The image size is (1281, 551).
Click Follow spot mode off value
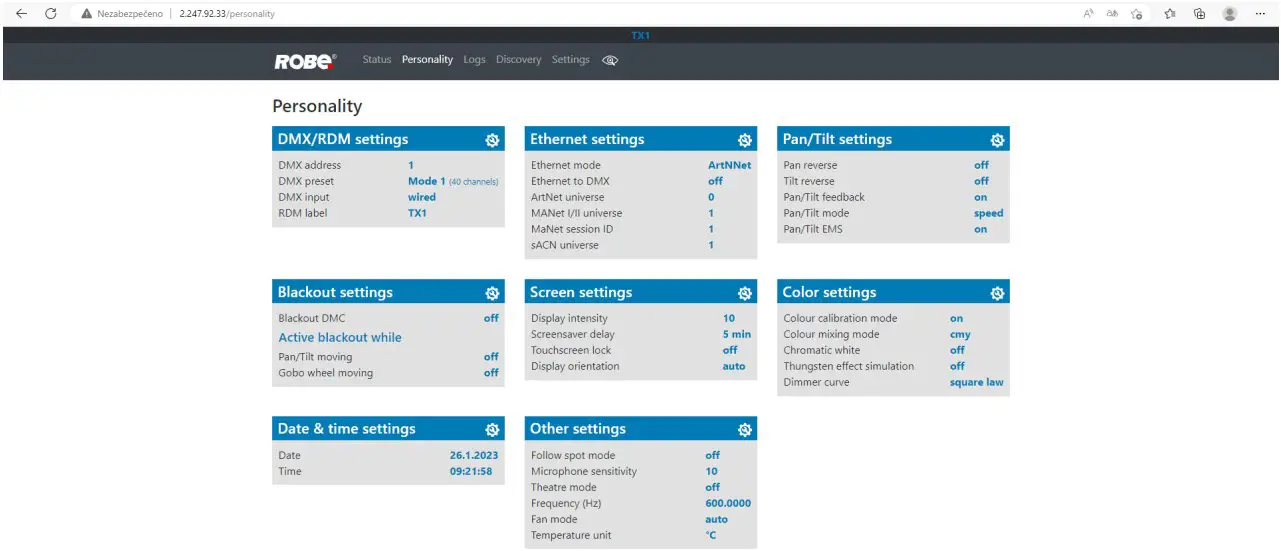712,455
